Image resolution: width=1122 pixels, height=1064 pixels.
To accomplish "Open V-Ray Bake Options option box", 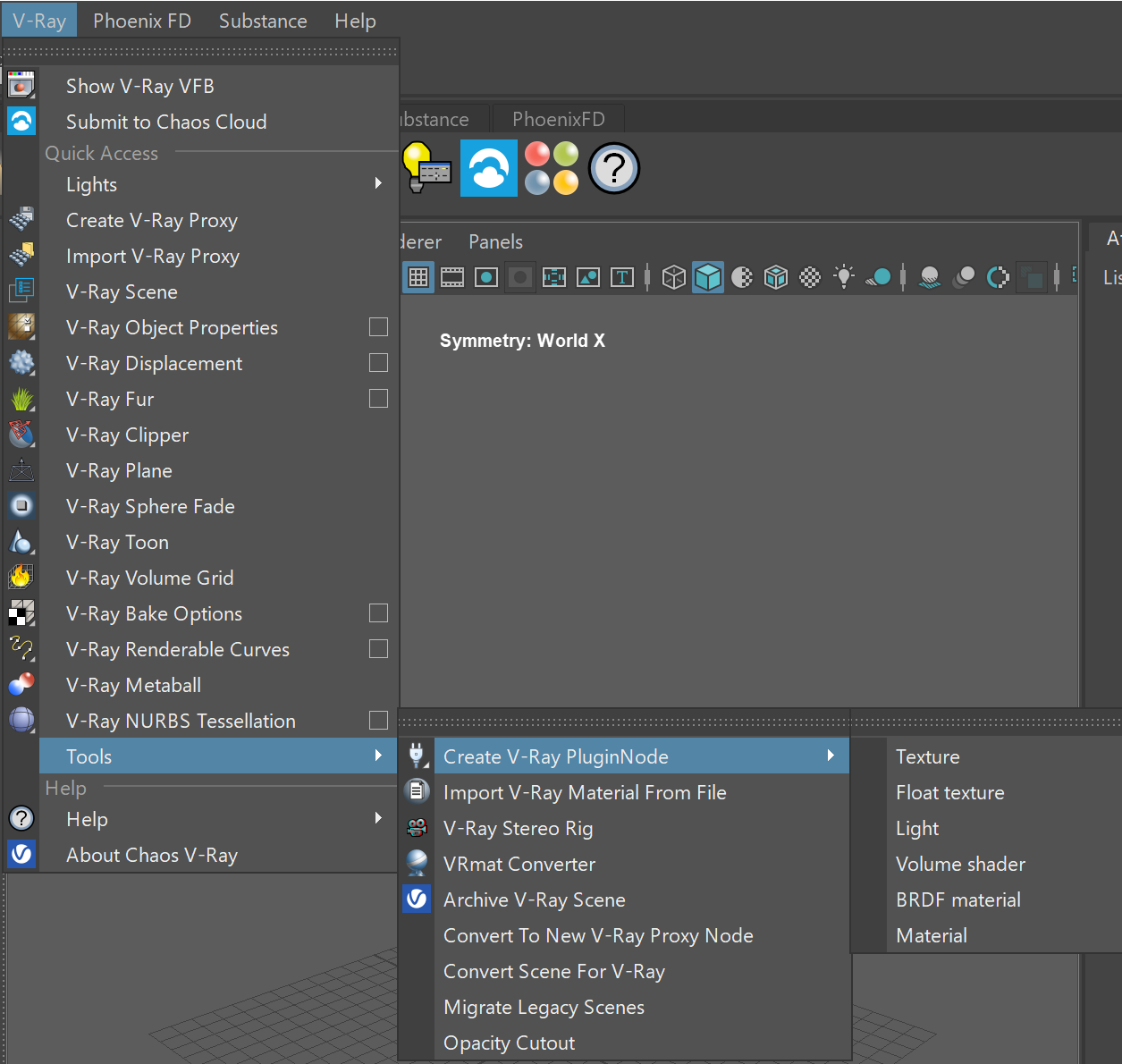I will pyautogui.click(x=379, y=612).
